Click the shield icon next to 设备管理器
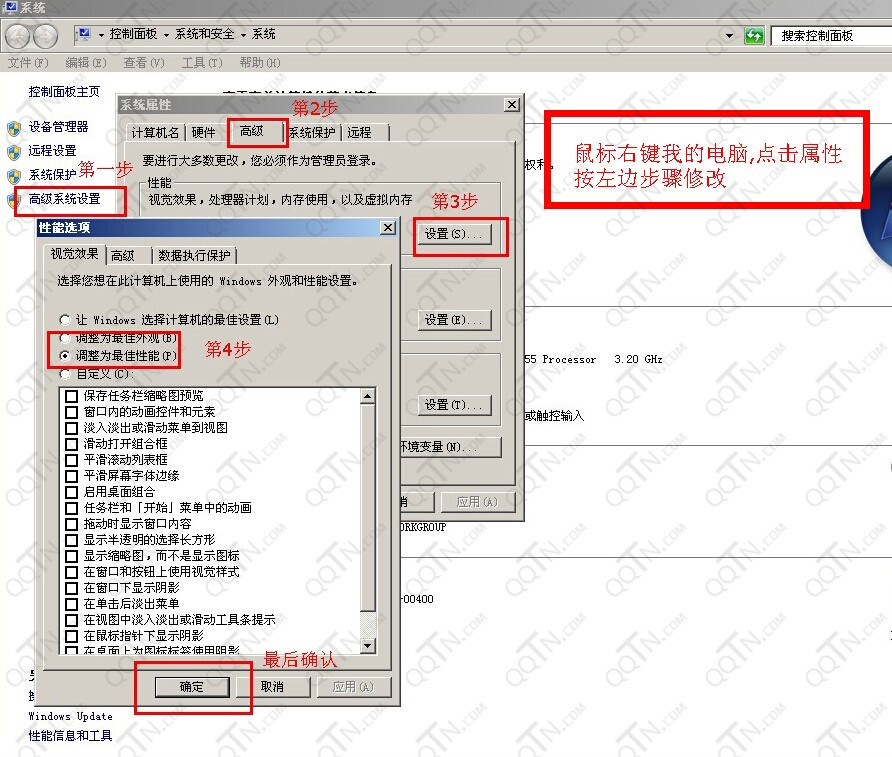This screenshot has width=892, height=757. tap(14, 128)
